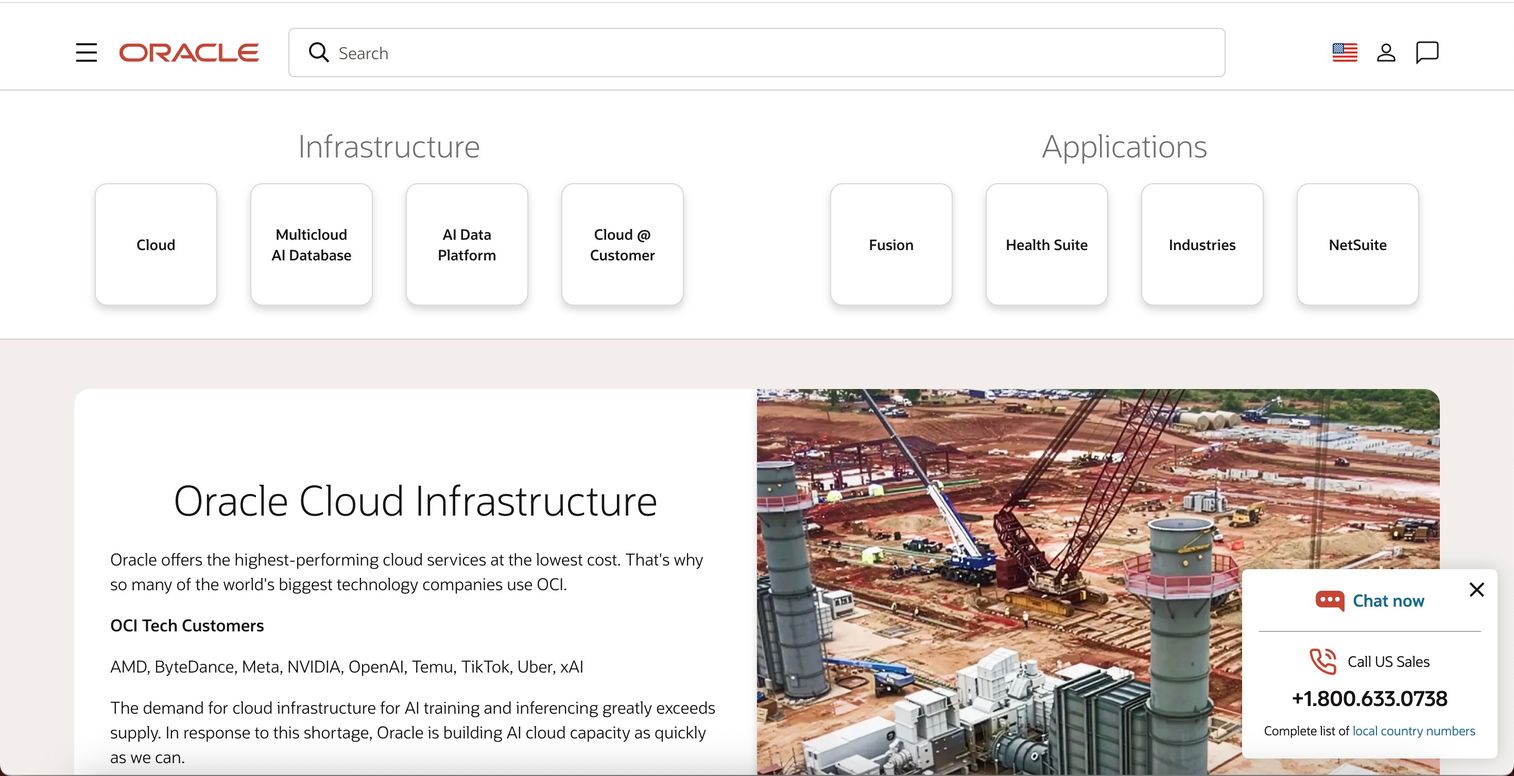Focus the Search input field
The image size is (1514, 776).
click(757, 53)
